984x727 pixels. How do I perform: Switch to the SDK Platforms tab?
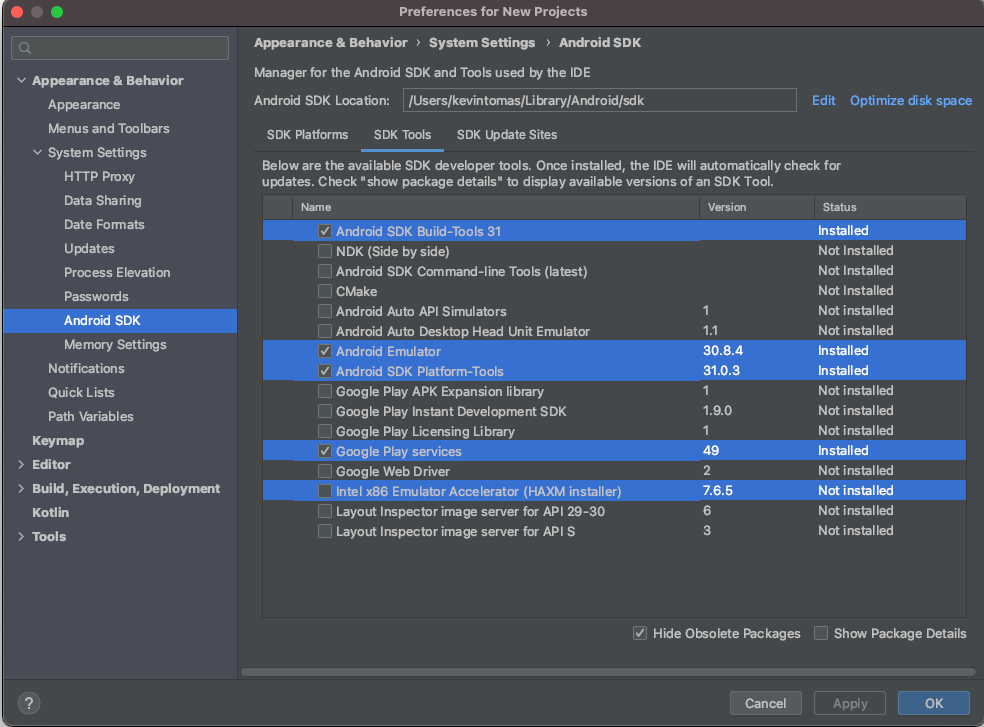[308, 135]
